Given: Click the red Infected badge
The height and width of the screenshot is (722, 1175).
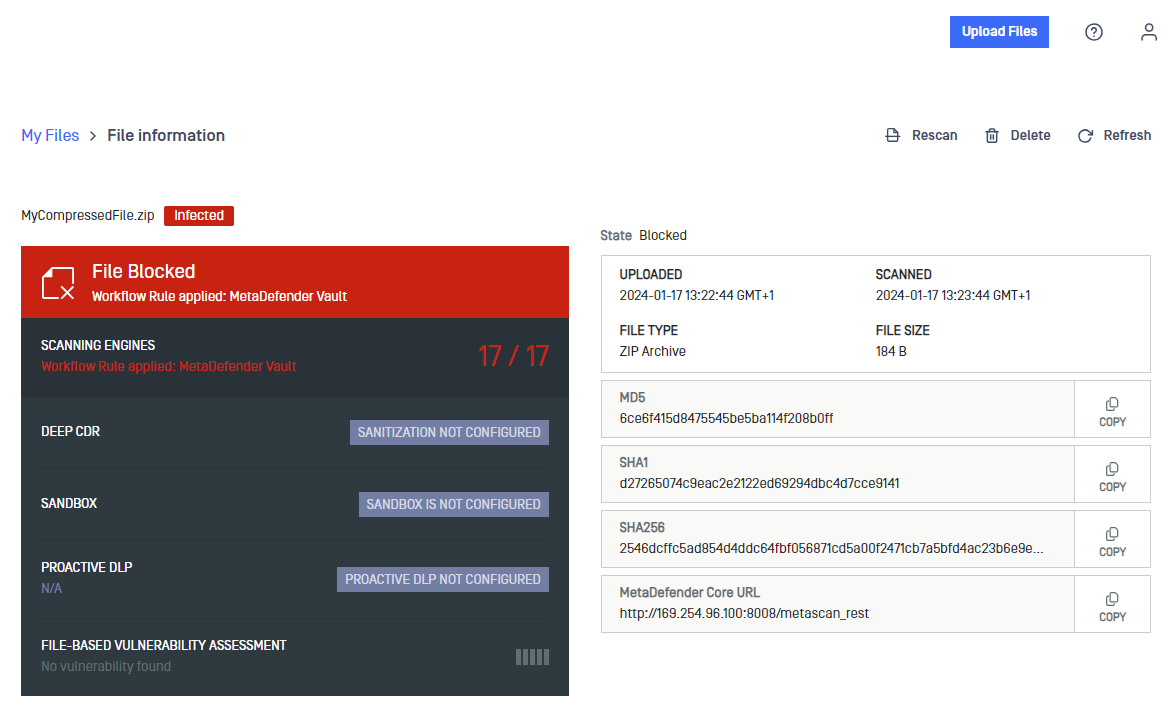Looking at the screenshot, I should (x=199, y=216).
